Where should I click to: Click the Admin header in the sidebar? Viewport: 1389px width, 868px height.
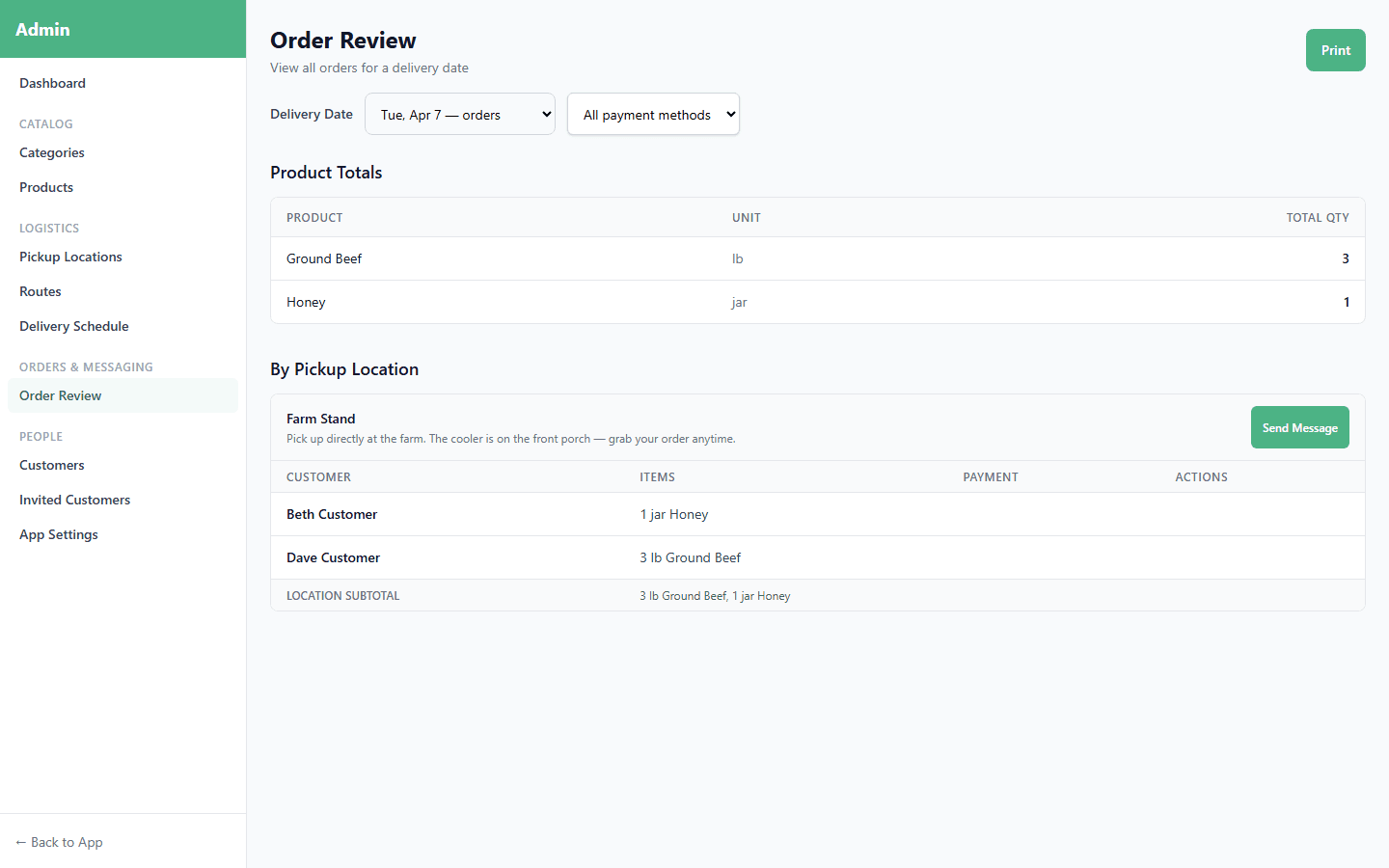tap(42, 29)
